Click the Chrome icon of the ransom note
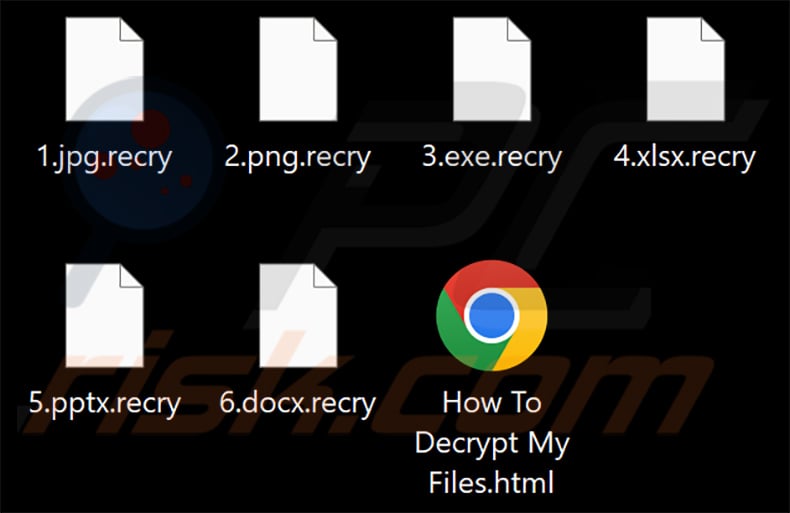The height and width of the screenshot is (513, 790). click(x=492, y=315)
